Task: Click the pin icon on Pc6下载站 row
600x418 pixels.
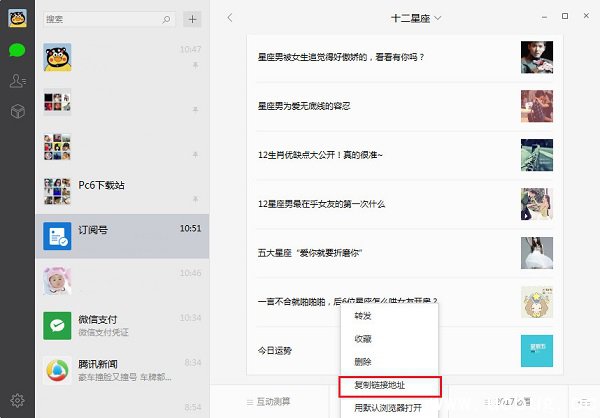Action: click(196, 199)
